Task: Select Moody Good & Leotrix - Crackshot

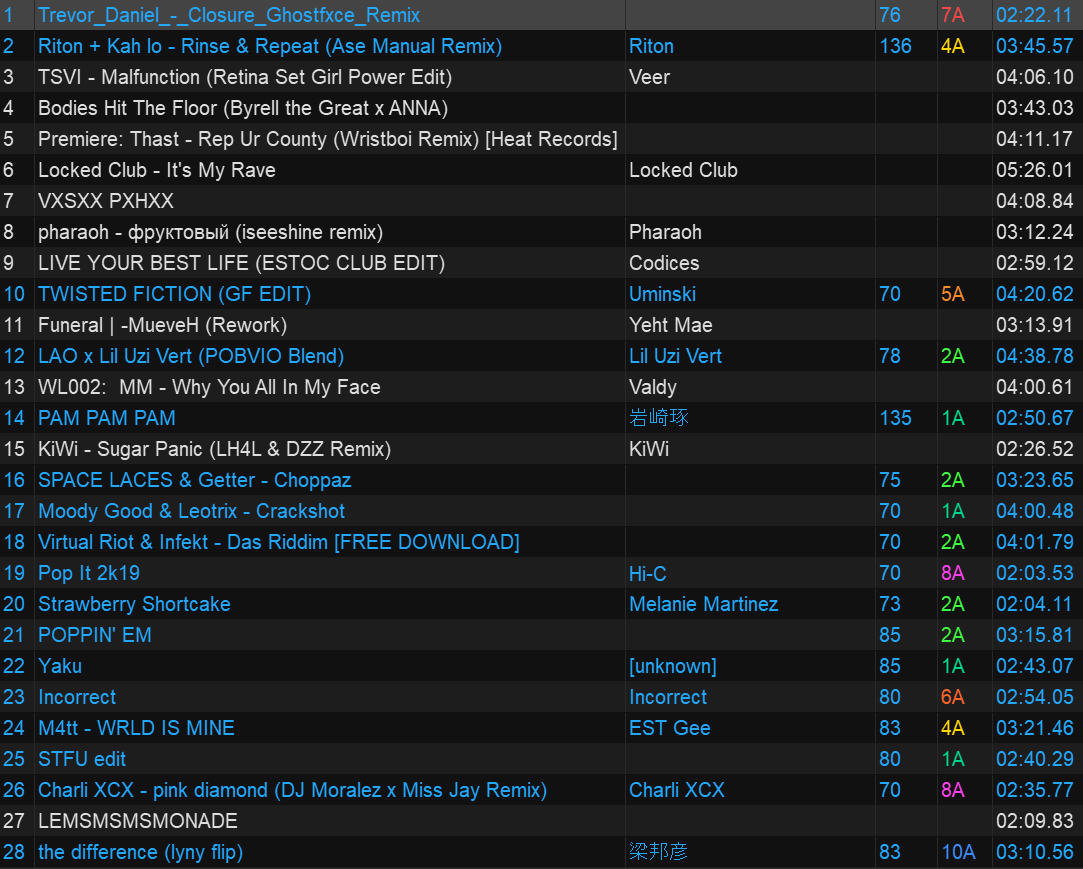Action: 191,511
